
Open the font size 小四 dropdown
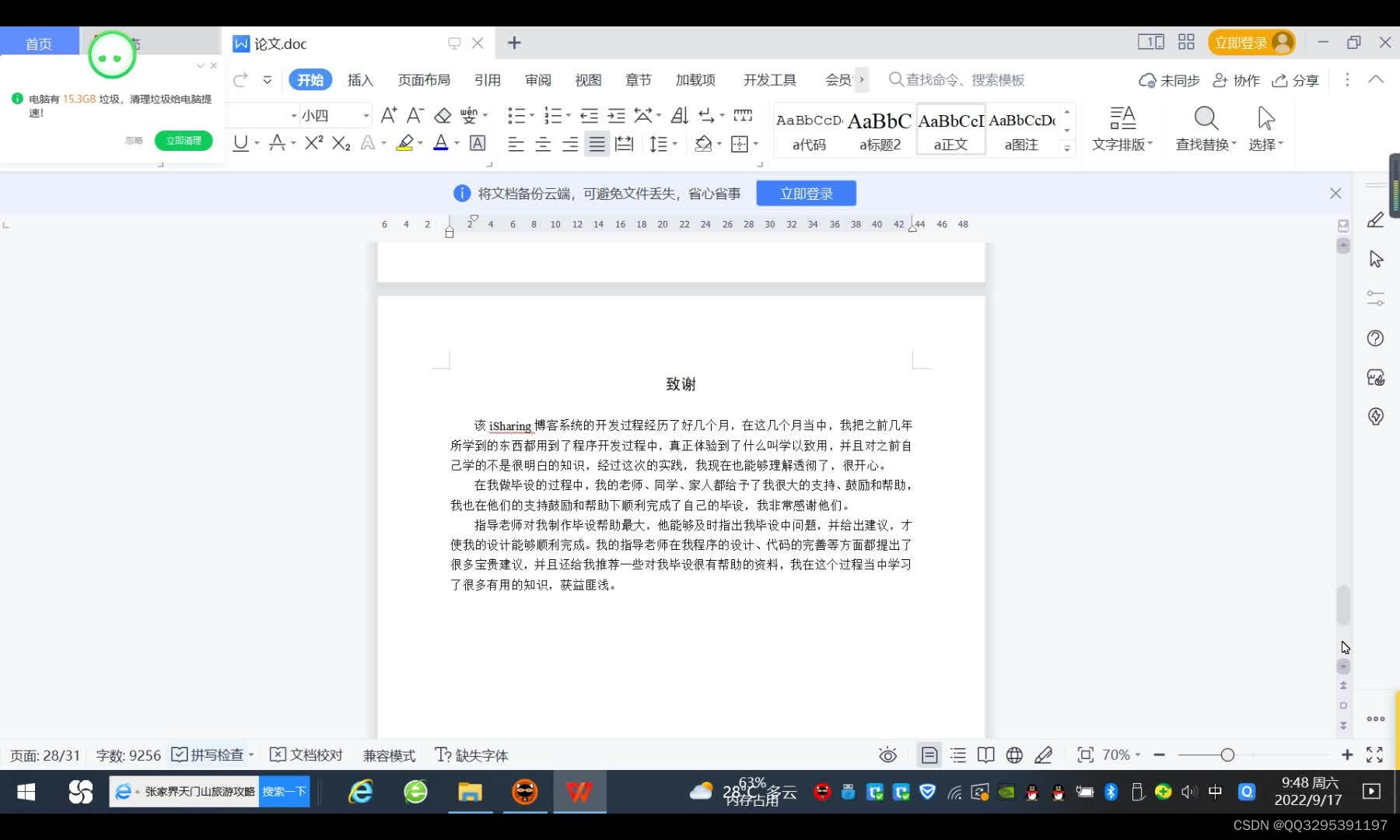click(x=366, y=116)
